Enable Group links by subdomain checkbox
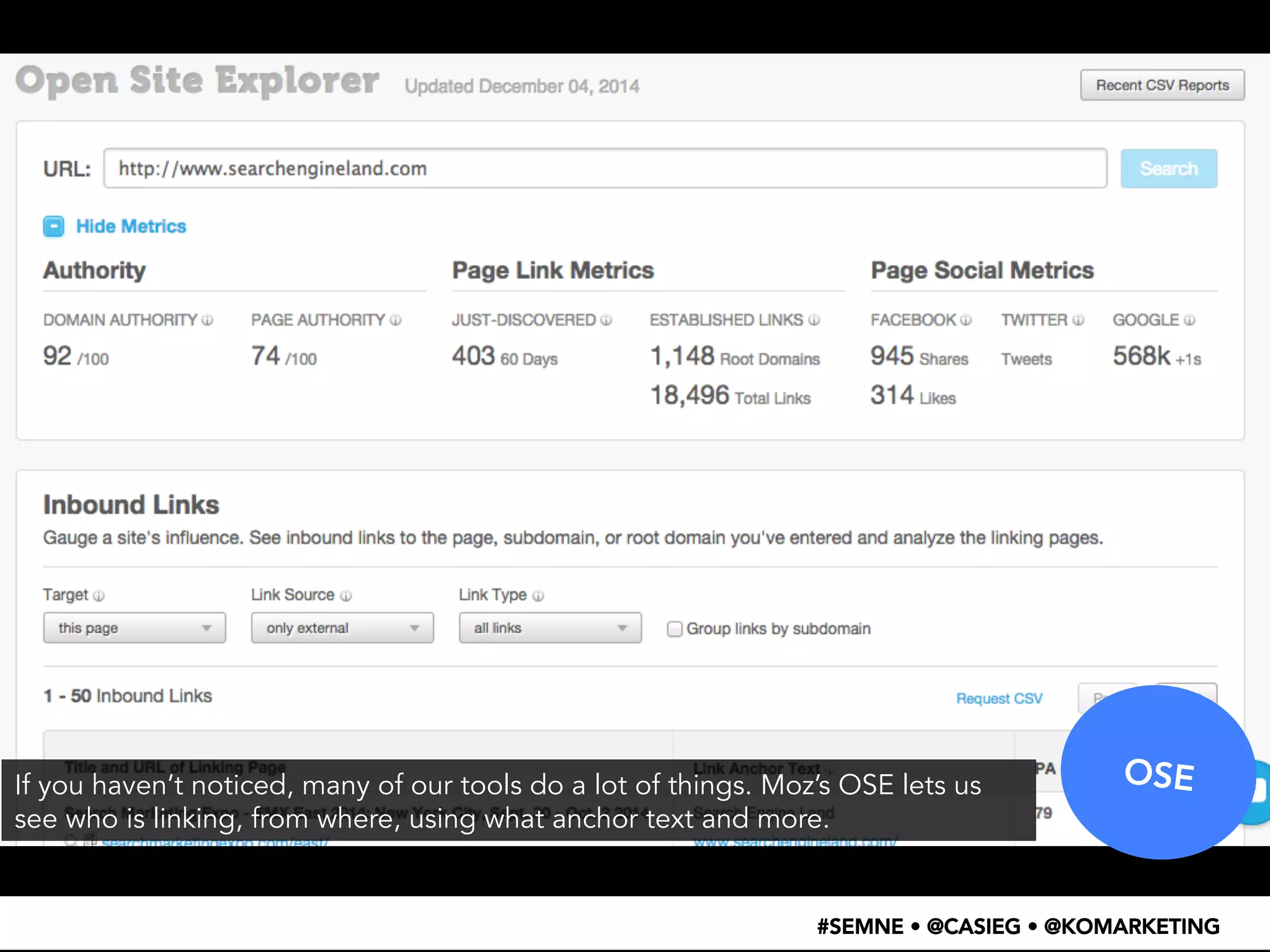 click(x=675, y=629)
